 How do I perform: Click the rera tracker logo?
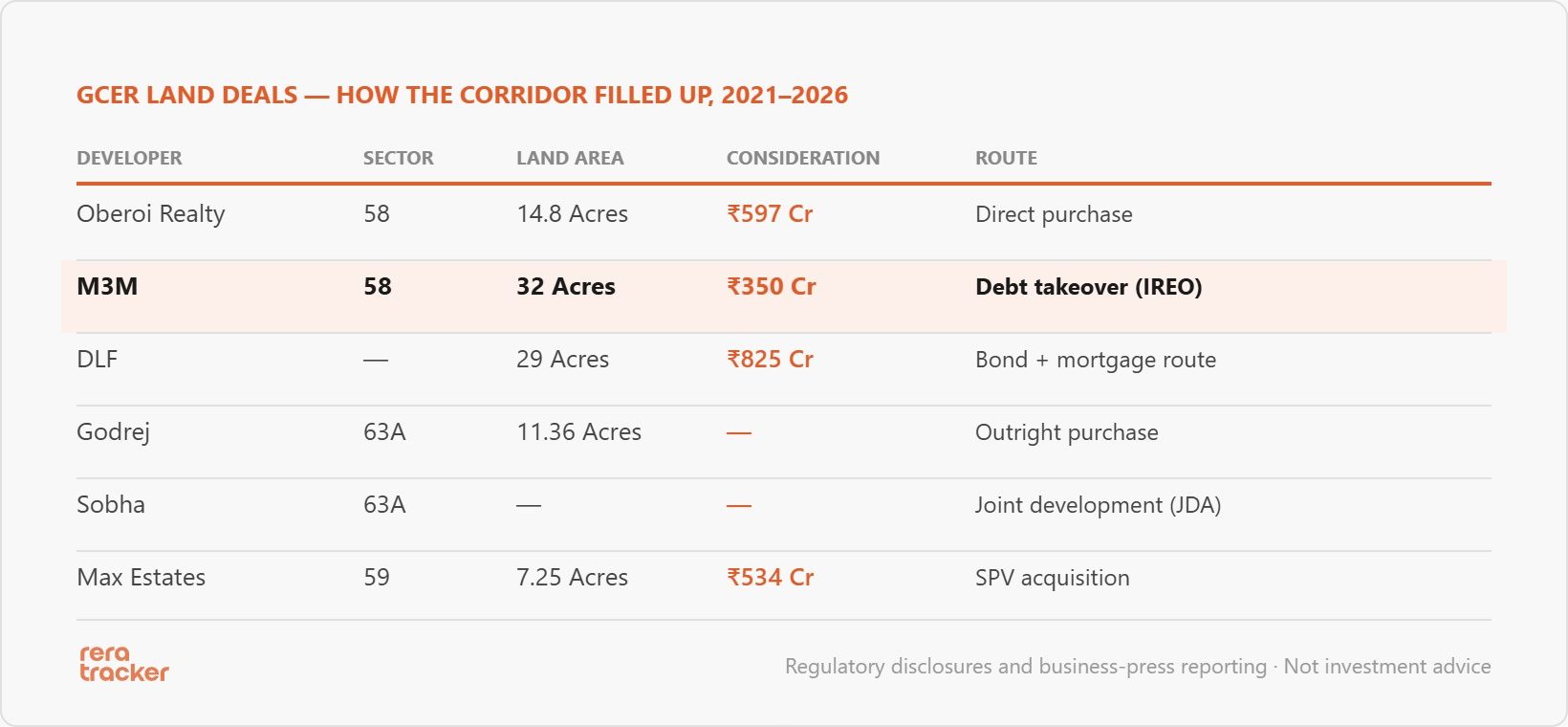[x=123, y=663]
